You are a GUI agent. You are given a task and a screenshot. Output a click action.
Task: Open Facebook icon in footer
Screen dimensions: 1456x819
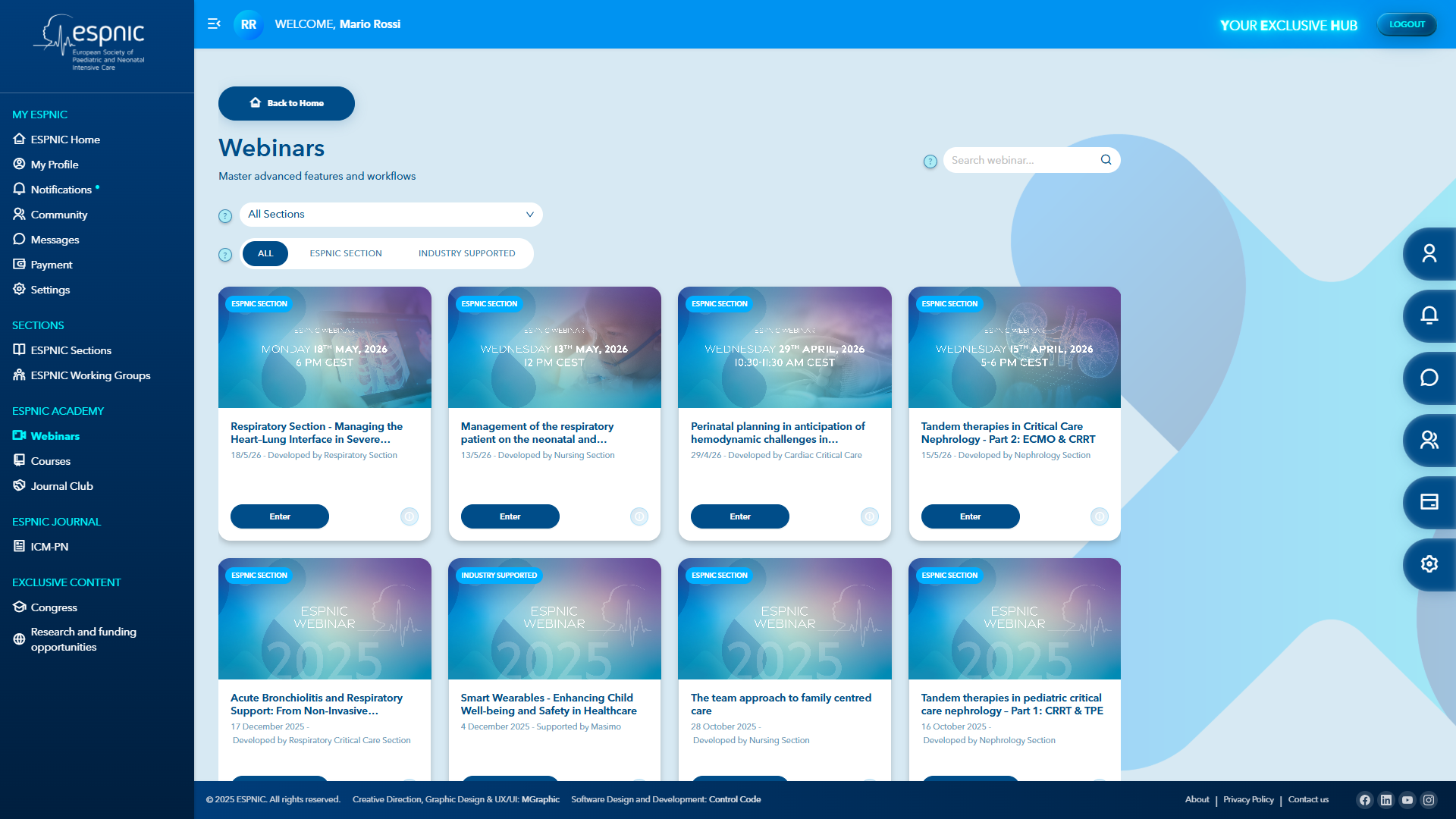1365,800
